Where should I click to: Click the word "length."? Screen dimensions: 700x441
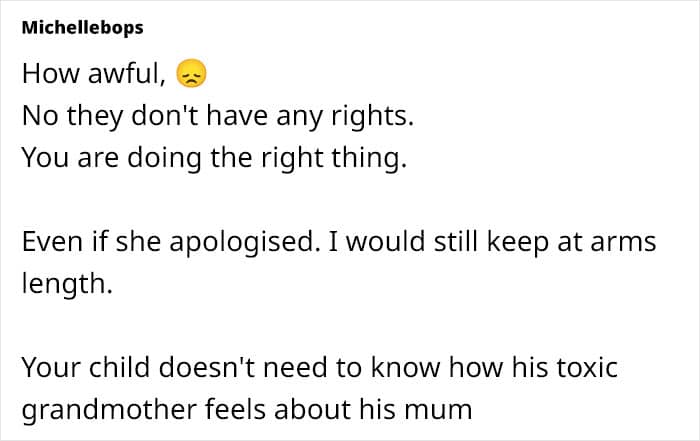point(65,285)
